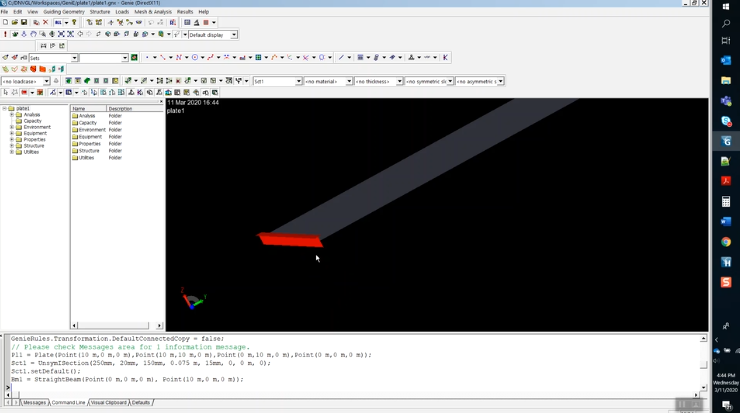This screenshot has height=413, width=740.
Task: Click the Open workspace folder icon
Action: coord(15,22)
